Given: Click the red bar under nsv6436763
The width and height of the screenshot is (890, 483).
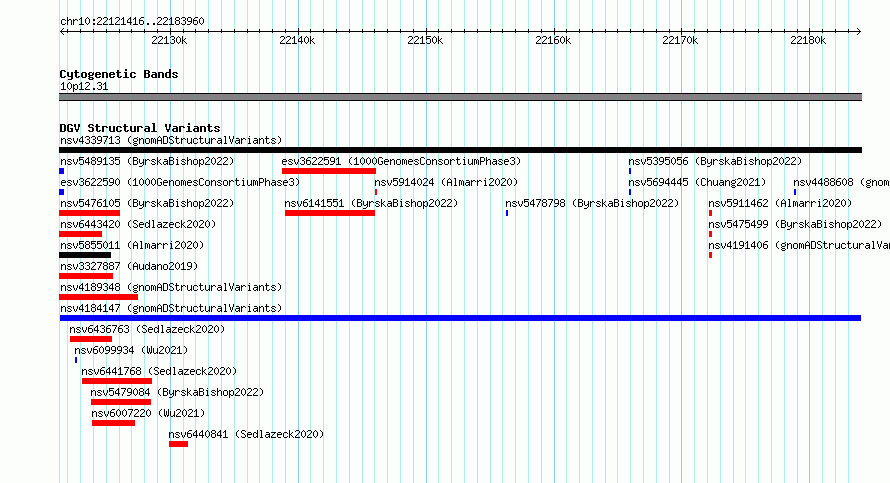Looking at the screenshot, I should pyautogui.click(x=91, y=339).
